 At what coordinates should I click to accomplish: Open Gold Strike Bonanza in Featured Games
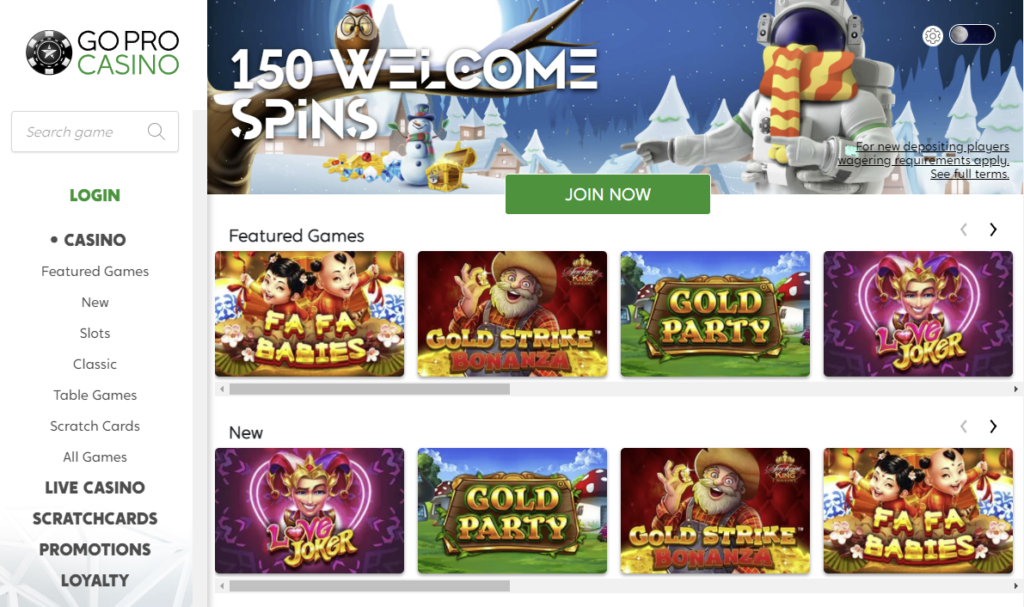tap(512, 314)
